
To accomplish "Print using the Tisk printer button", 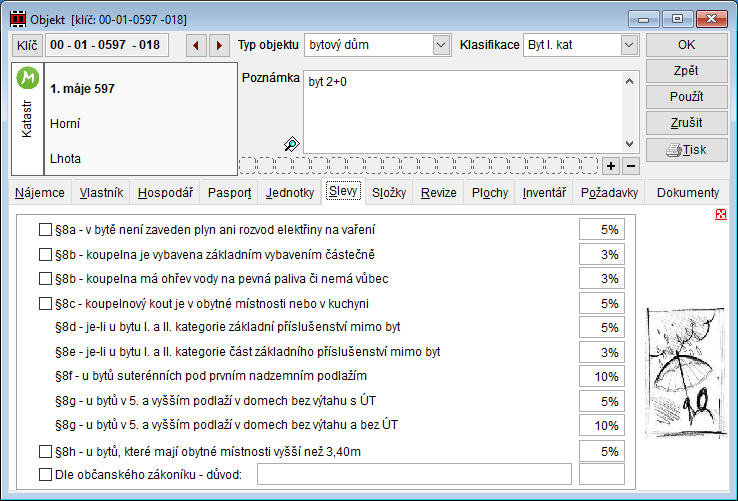I will coord(686,149).
